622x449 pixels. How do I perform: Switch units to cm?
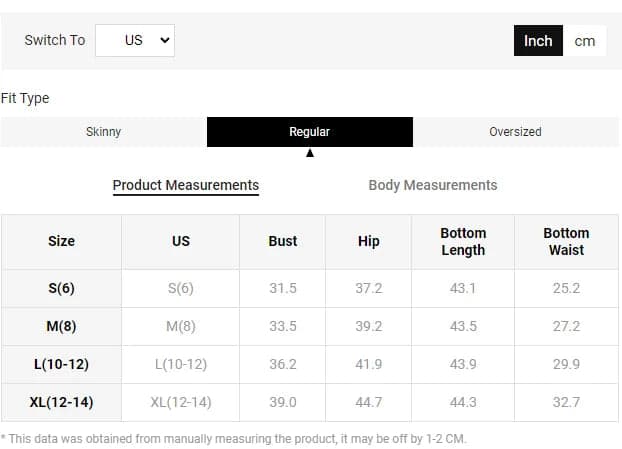point(584,41)
